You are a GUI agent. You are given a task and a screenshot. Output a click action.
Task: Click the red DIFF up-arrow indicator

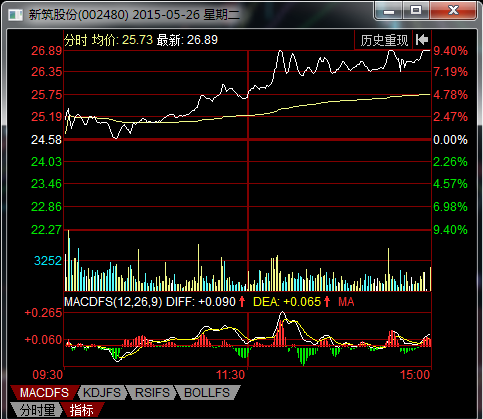click(242, 302)
